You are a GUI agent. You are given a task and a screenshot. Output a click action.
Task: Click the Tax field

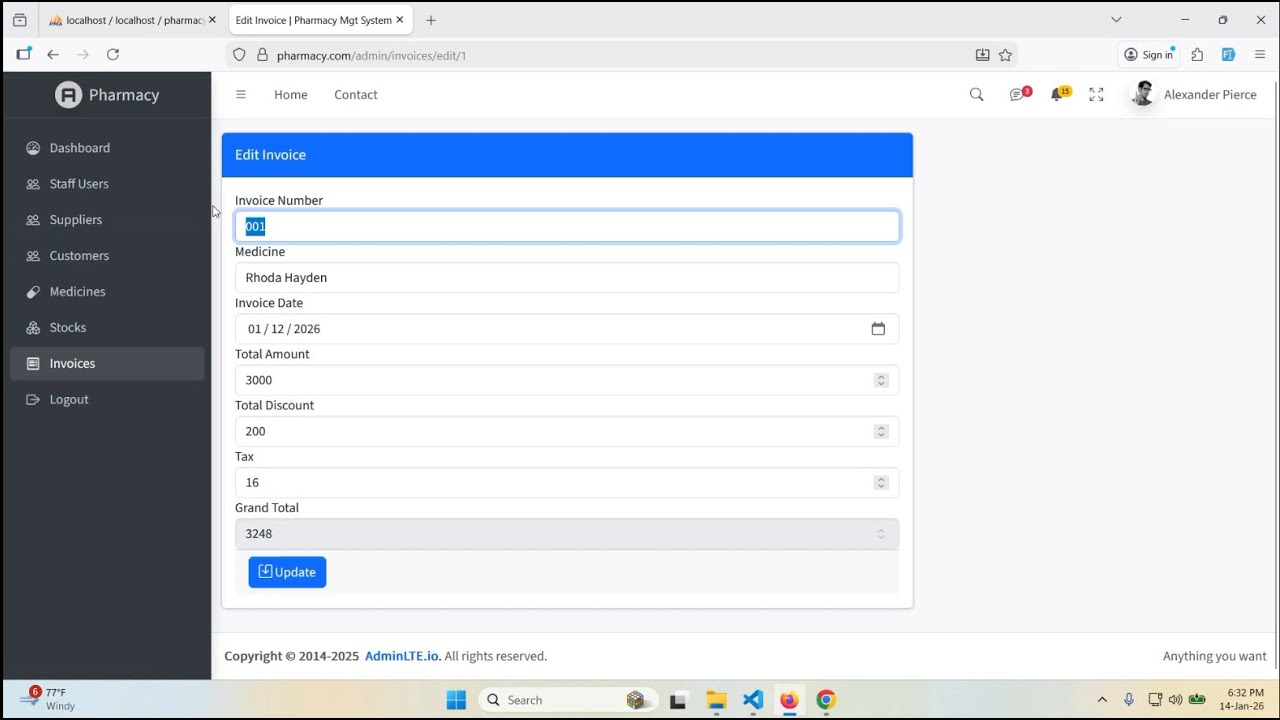pyautogui.click(x=567, y=483)
